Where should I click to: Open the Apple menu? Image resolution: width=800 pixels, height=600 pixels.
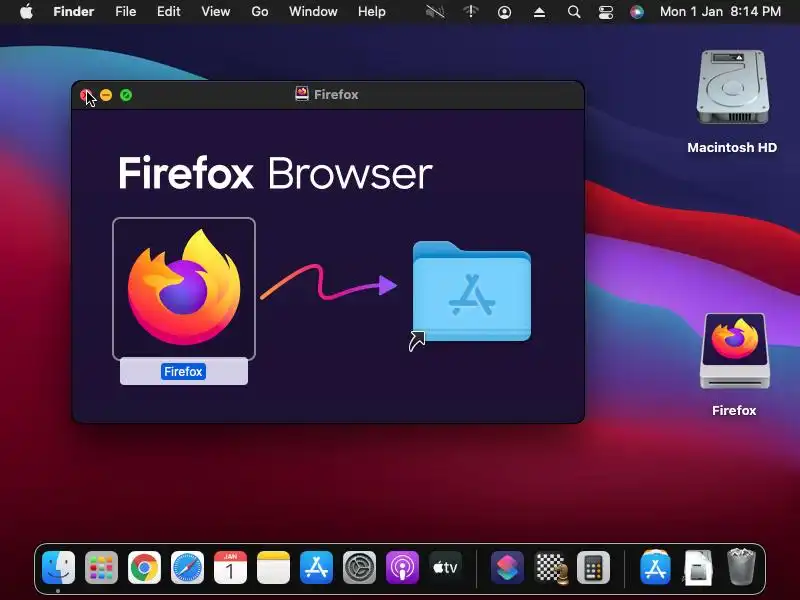[26, 11]
